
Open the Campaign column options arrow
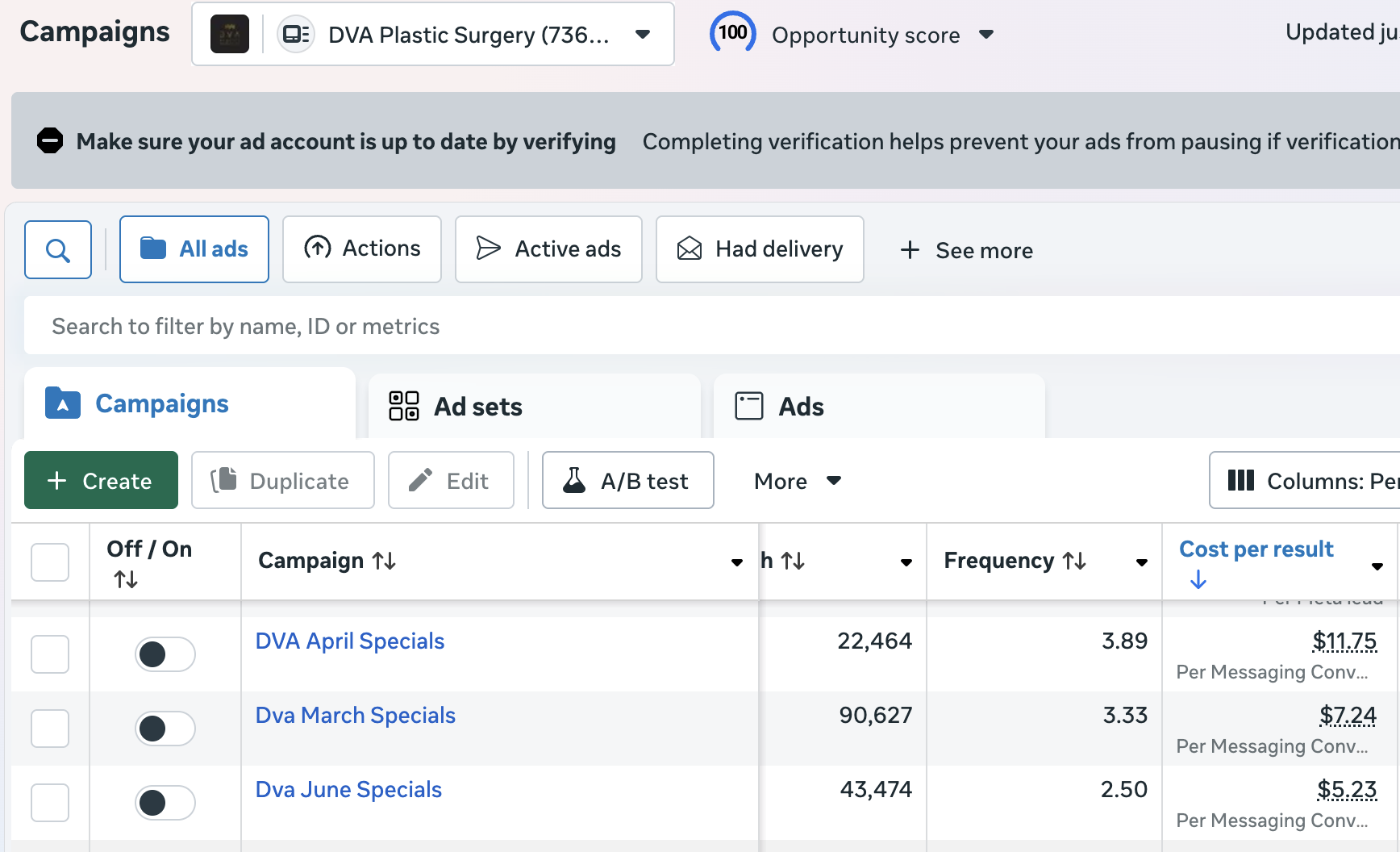pyautogui.click(x=737, y=562)
